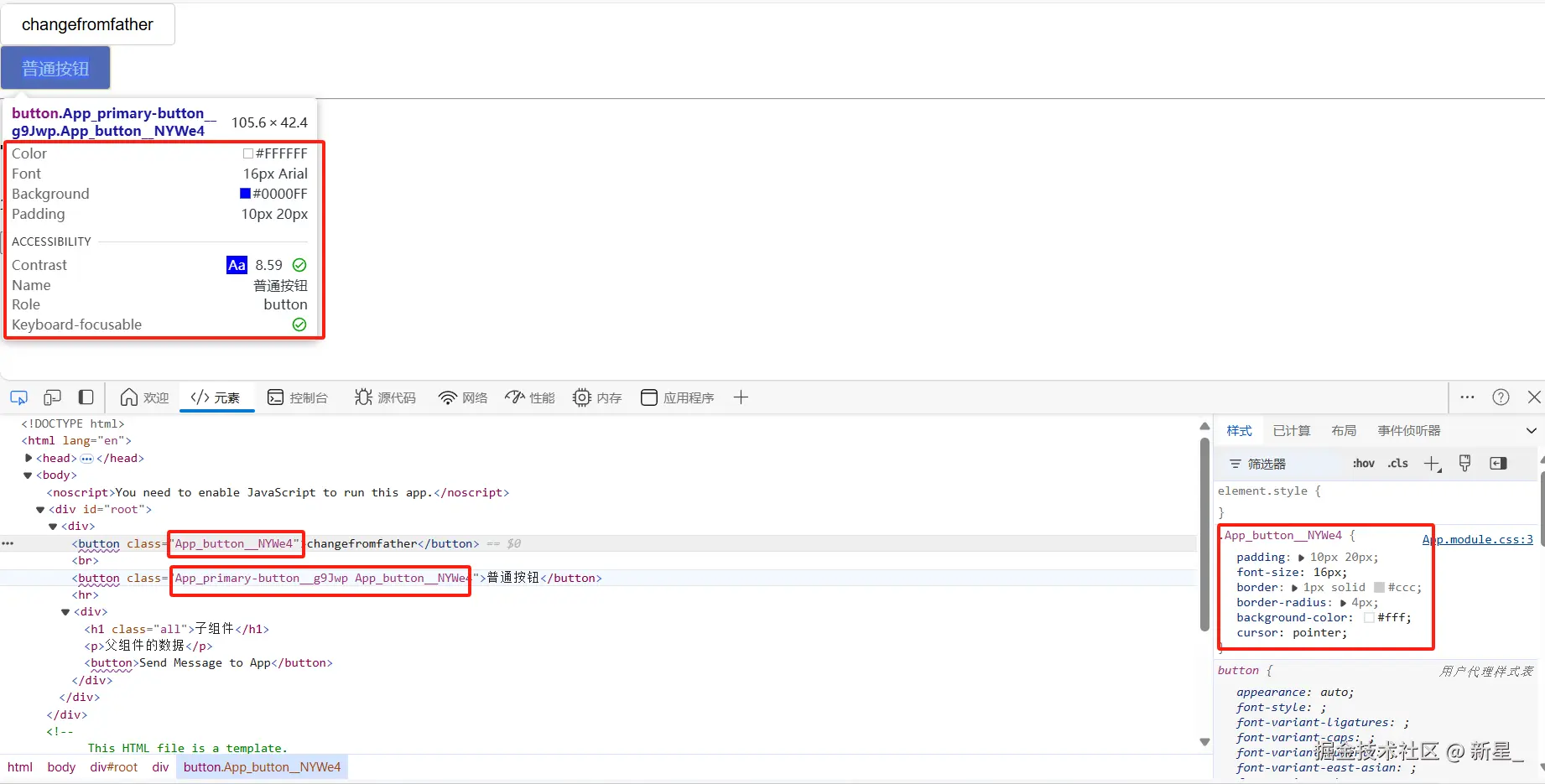The image size is (1545, 784).
Task: Click the elements panel vertical scrollbar thumb
Action: 1204,533
